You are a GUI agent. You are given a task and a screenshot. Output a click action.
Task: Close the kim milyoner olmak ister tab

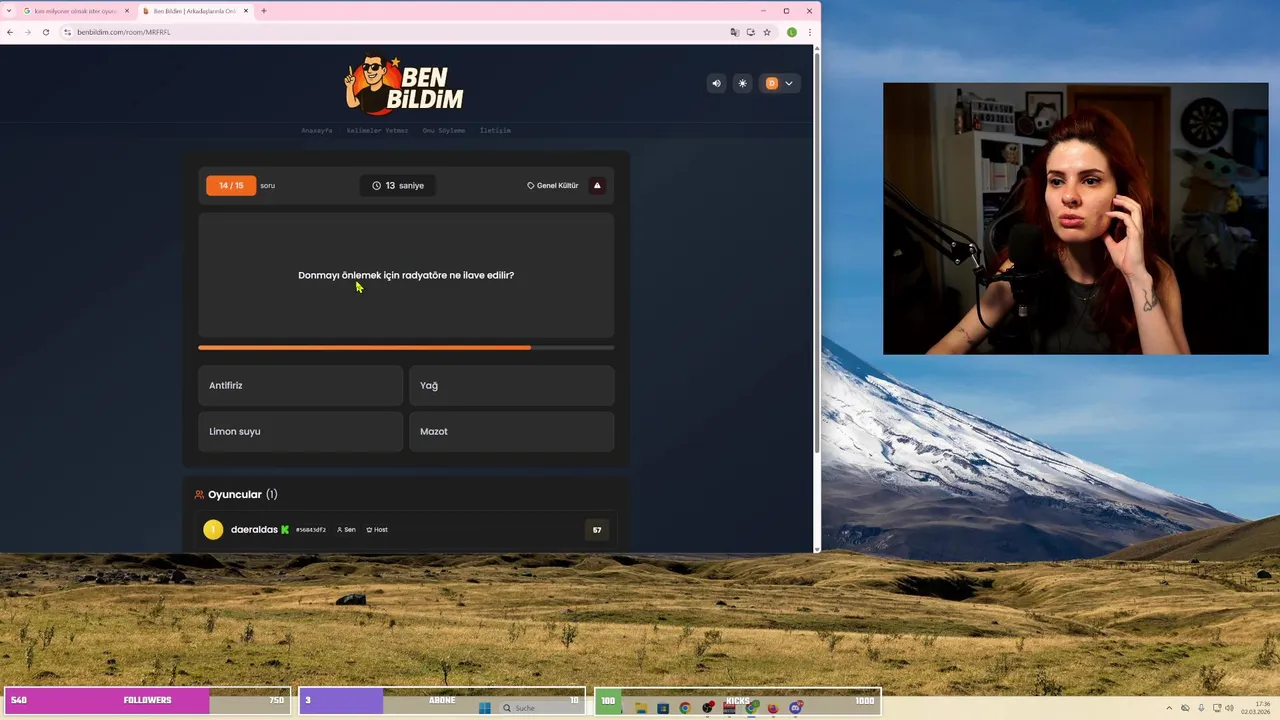click(x=127, y=11)
